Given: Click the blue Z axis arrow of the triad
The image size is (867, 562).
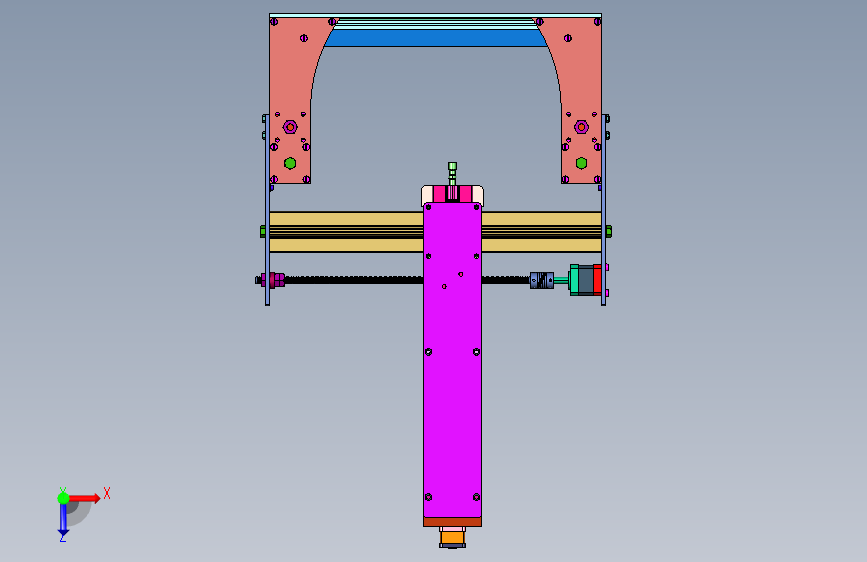Looking at the screenshot, I should [63, 519].
